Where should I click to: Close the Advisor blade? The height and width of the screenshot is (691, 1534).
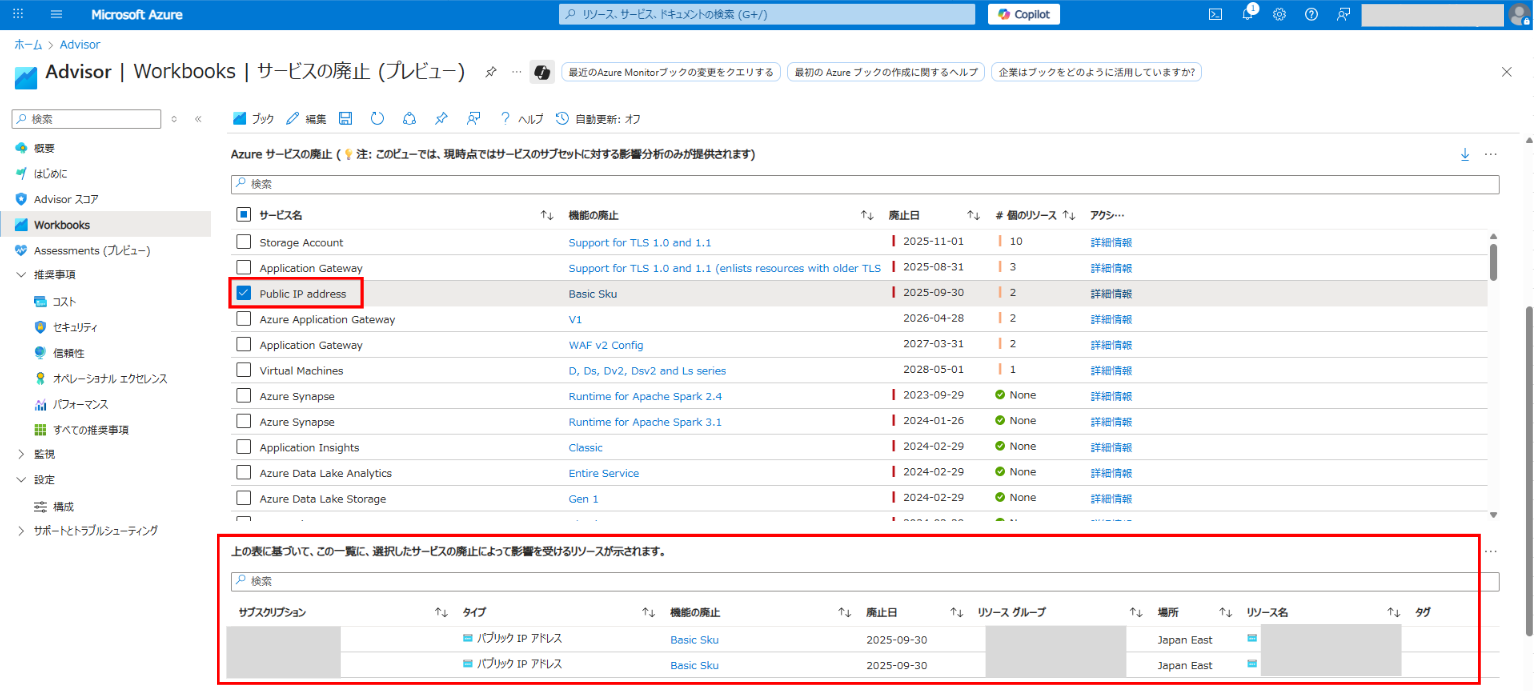[x=1507, y=72]
